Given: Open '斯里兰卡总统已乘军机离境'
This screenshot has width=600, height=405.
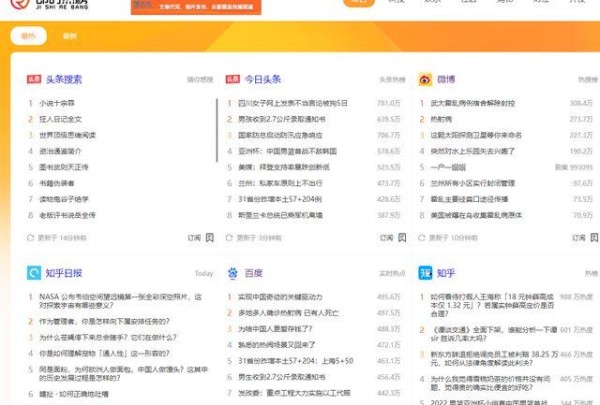Looking at the screenshot, I should (280, 215).
